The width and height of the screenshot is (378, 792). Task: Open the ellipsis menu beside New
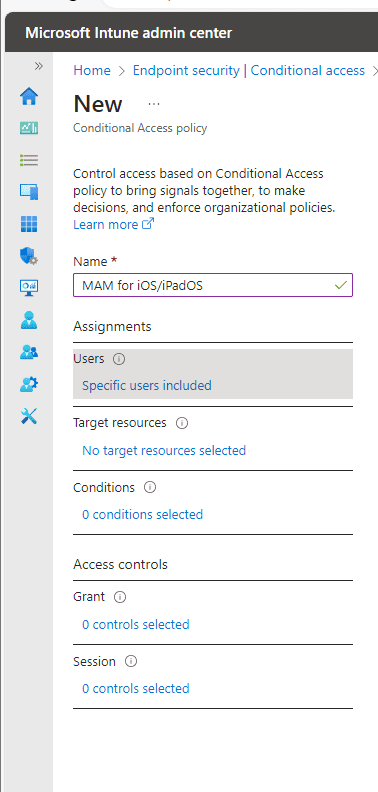154,104
